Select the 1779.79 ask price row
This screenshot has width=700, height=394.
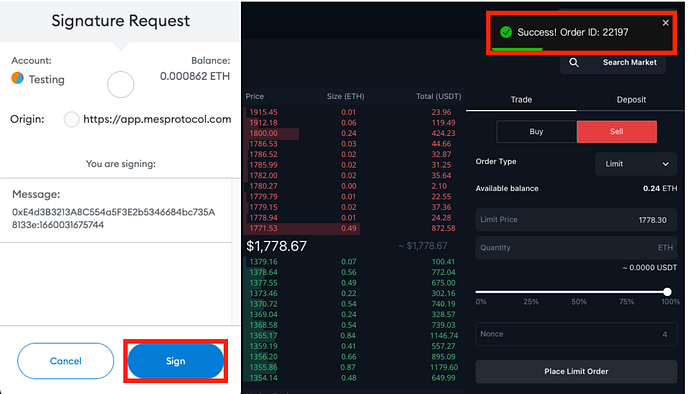pos(354,197)
